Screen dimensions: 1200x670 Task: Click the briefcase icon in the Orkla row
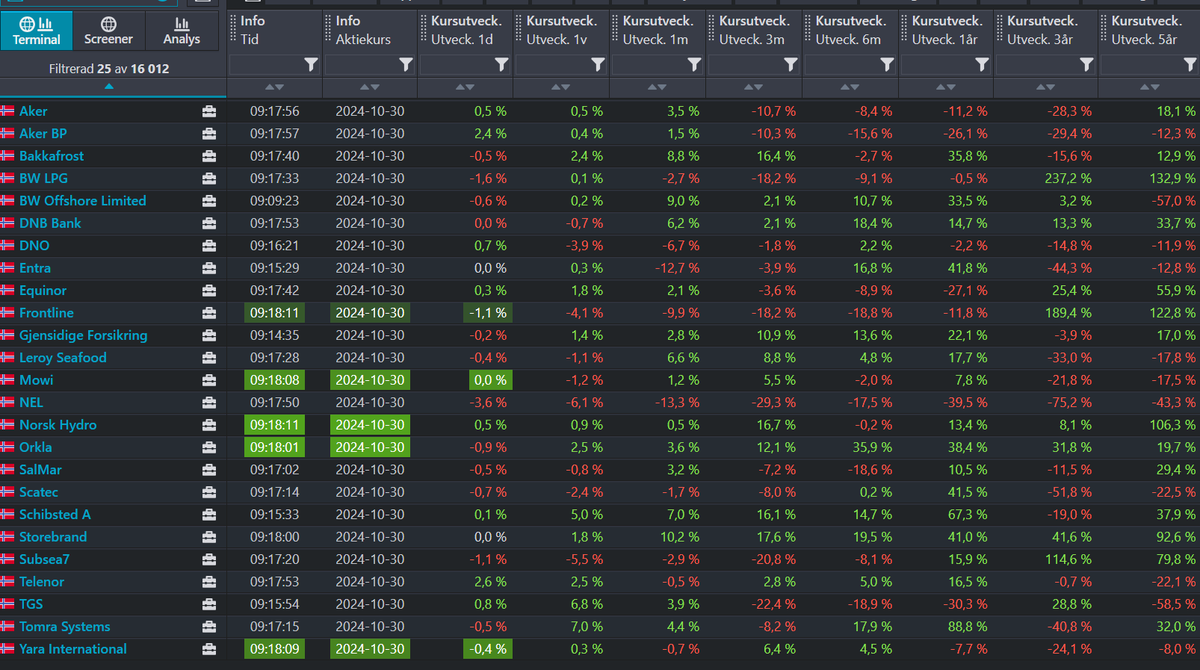tap(209, 447)
